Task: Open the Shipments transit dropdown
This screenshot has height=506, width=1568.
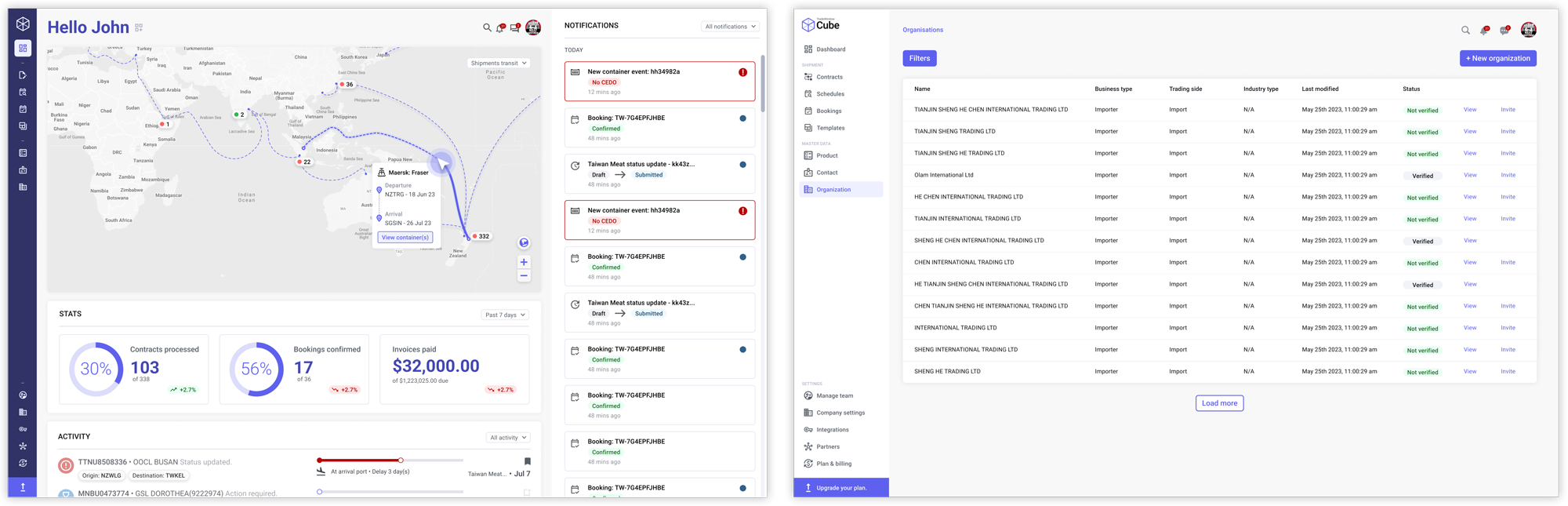Action: click(x=499, y=63)
